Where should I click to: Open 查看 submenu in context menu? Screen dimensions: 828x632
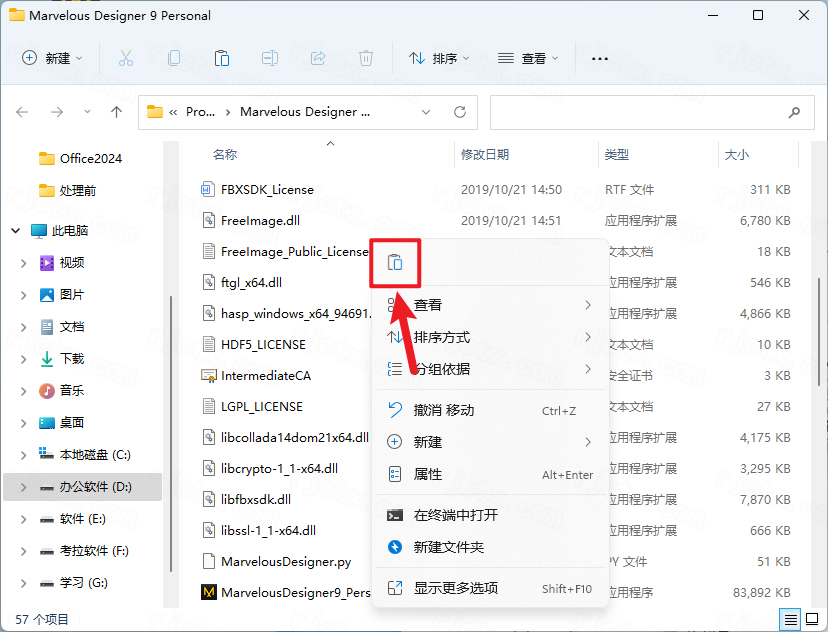click(490, 305)
